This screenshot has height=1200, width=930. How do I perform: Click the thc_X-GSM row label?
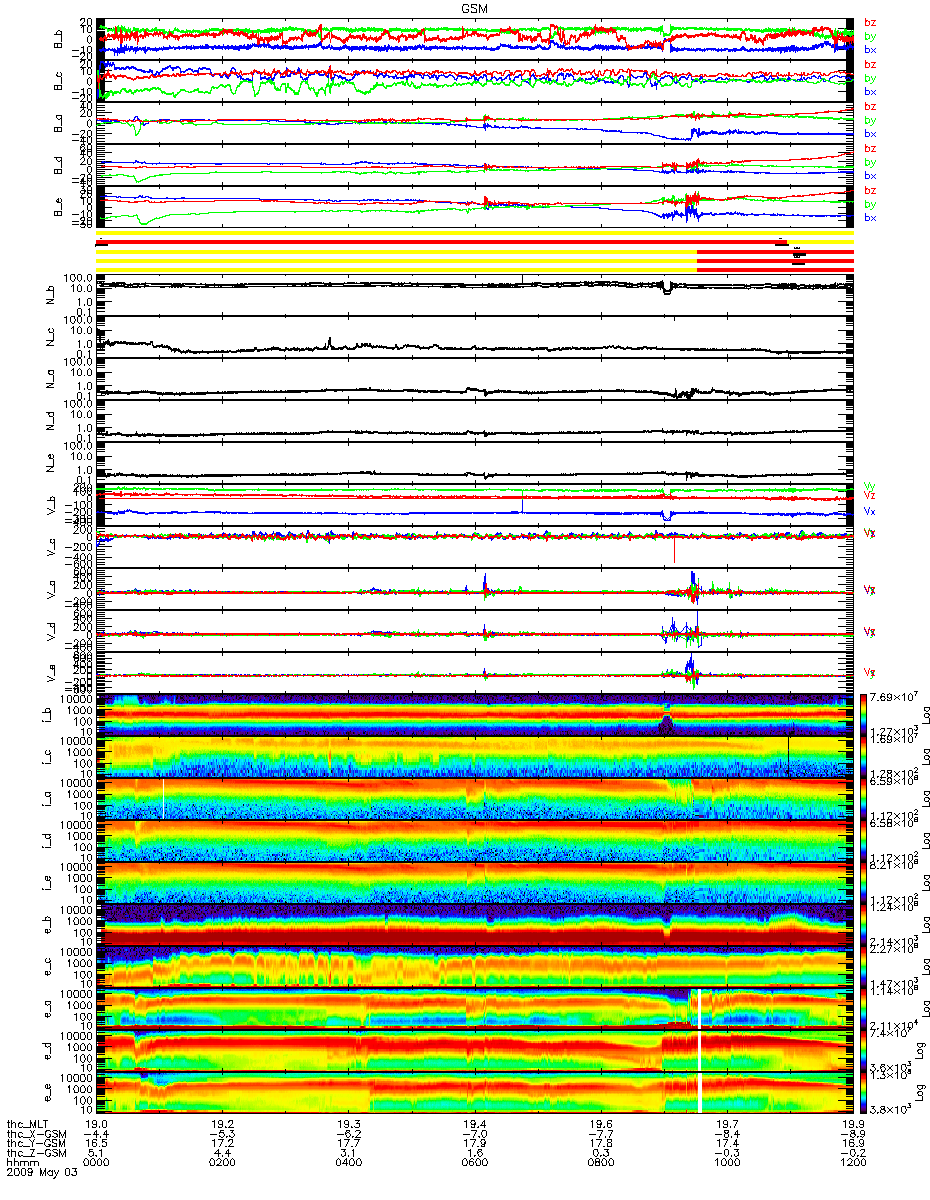click(x=37, y=1133)
